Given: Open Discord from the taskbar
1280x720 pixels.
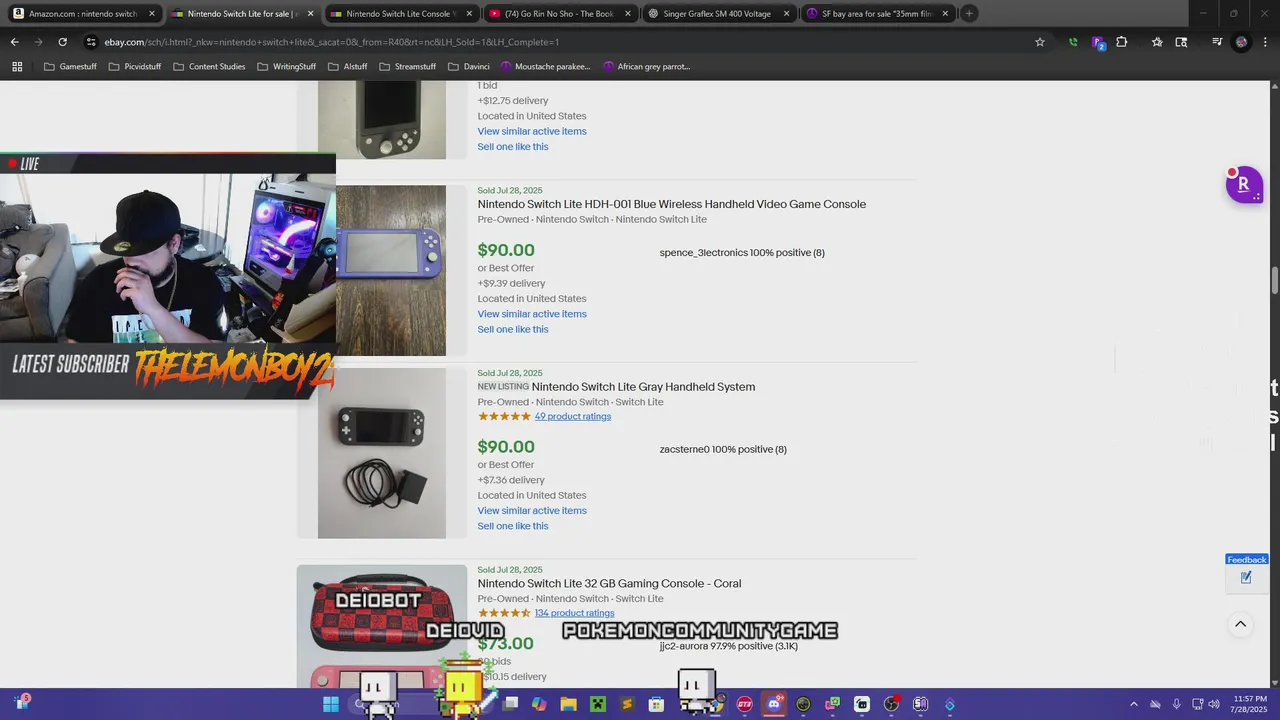Looking at the screenshot, I should pyautogui.click(x=774, y=704).
